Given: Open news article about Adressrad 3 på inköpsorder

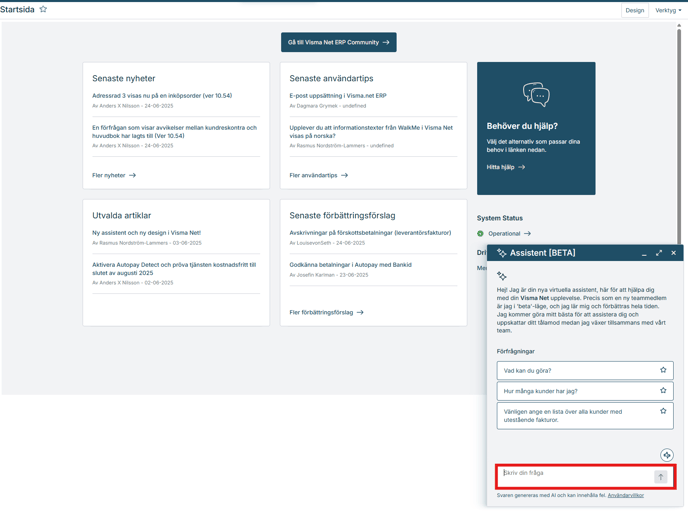Looking at the screenshot, I should pyautogui.click(x=162, y=95).
